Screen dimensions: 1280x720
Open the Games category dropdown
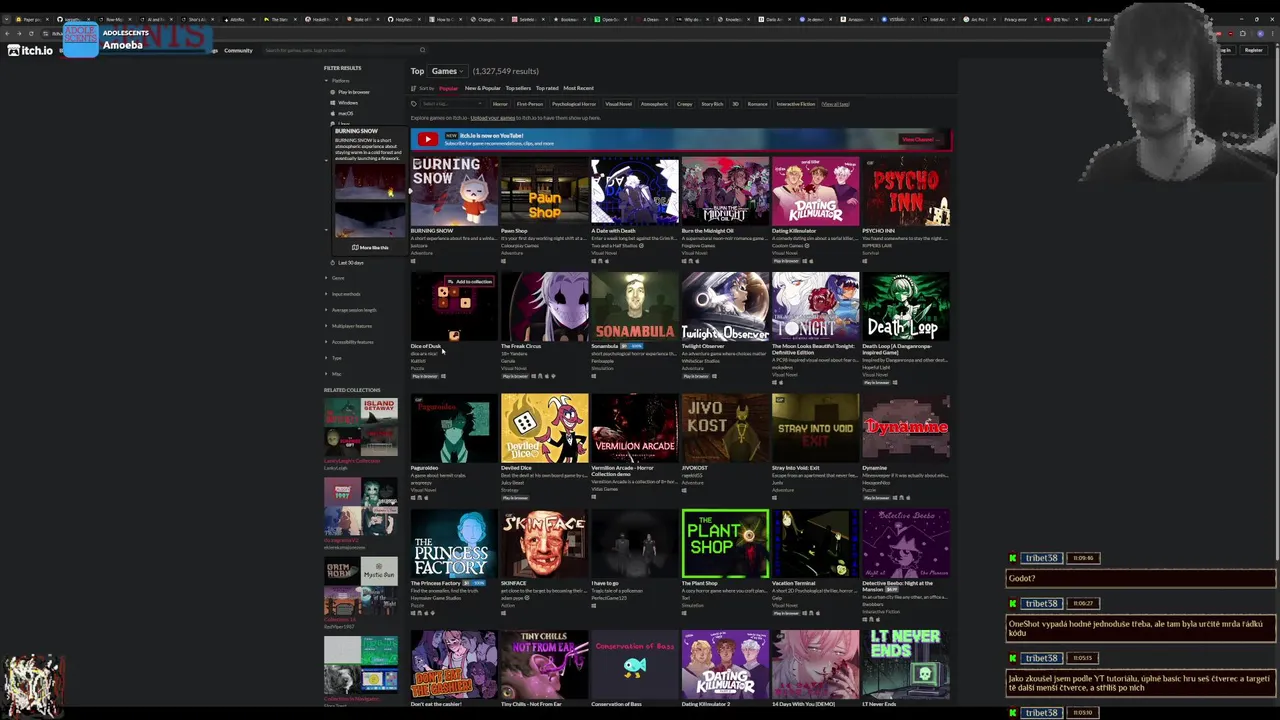pyautogui.click(x=447, y=71)
